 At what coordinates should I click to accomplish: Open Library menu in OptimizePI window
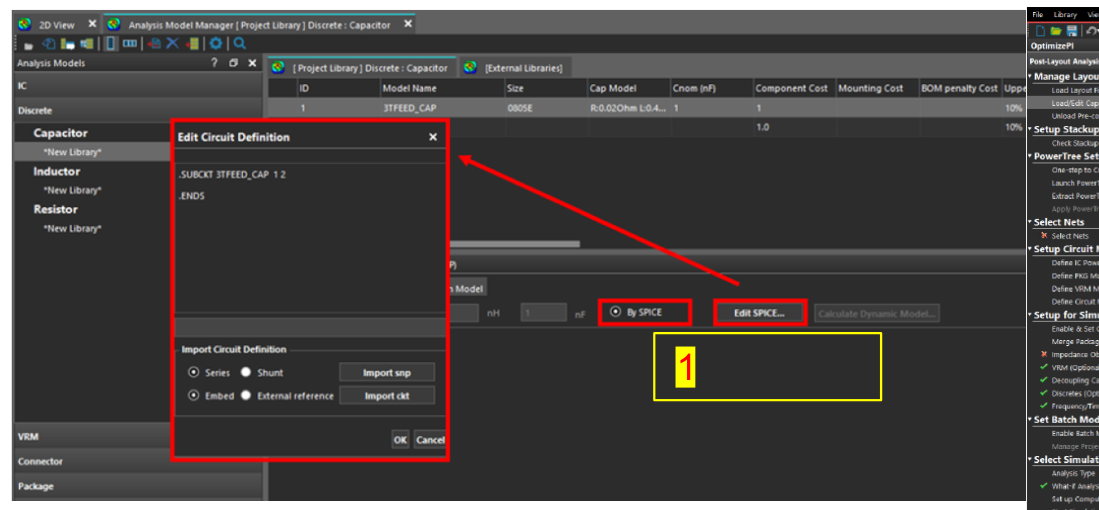(1065, 15)
